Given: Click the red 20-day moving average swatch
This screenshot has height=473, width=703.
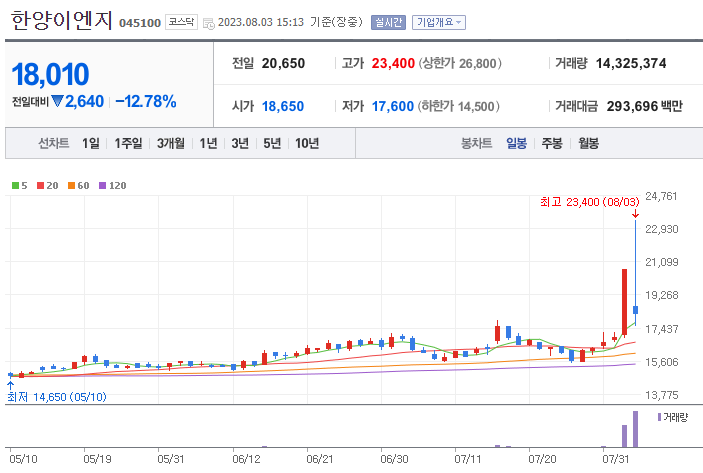Looking at the screenshot, I should 40,186.
